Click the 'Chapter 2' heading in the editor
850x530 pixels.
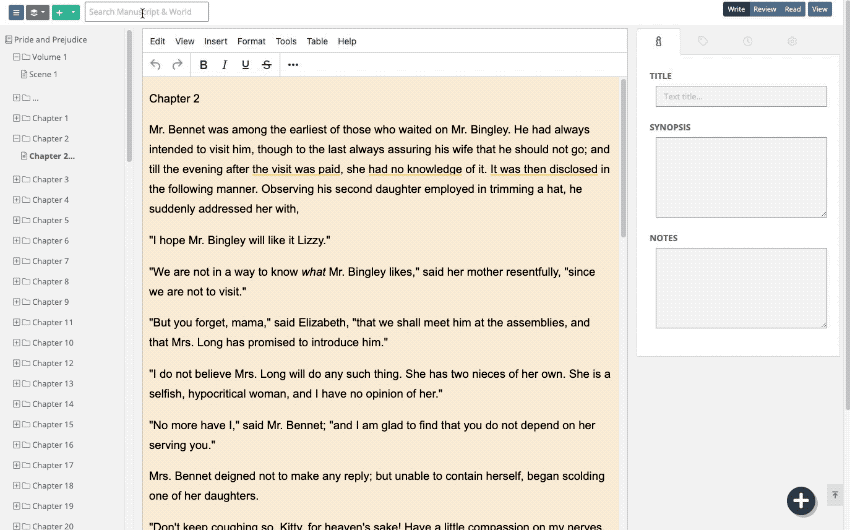174,99
